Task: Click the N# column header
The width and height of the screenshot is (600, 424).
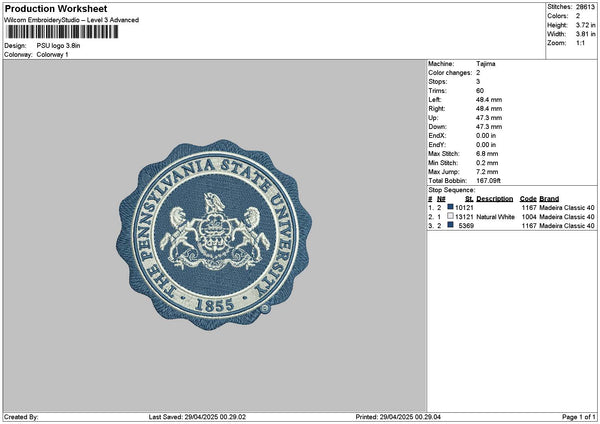Action: click(x=441, y=199)
